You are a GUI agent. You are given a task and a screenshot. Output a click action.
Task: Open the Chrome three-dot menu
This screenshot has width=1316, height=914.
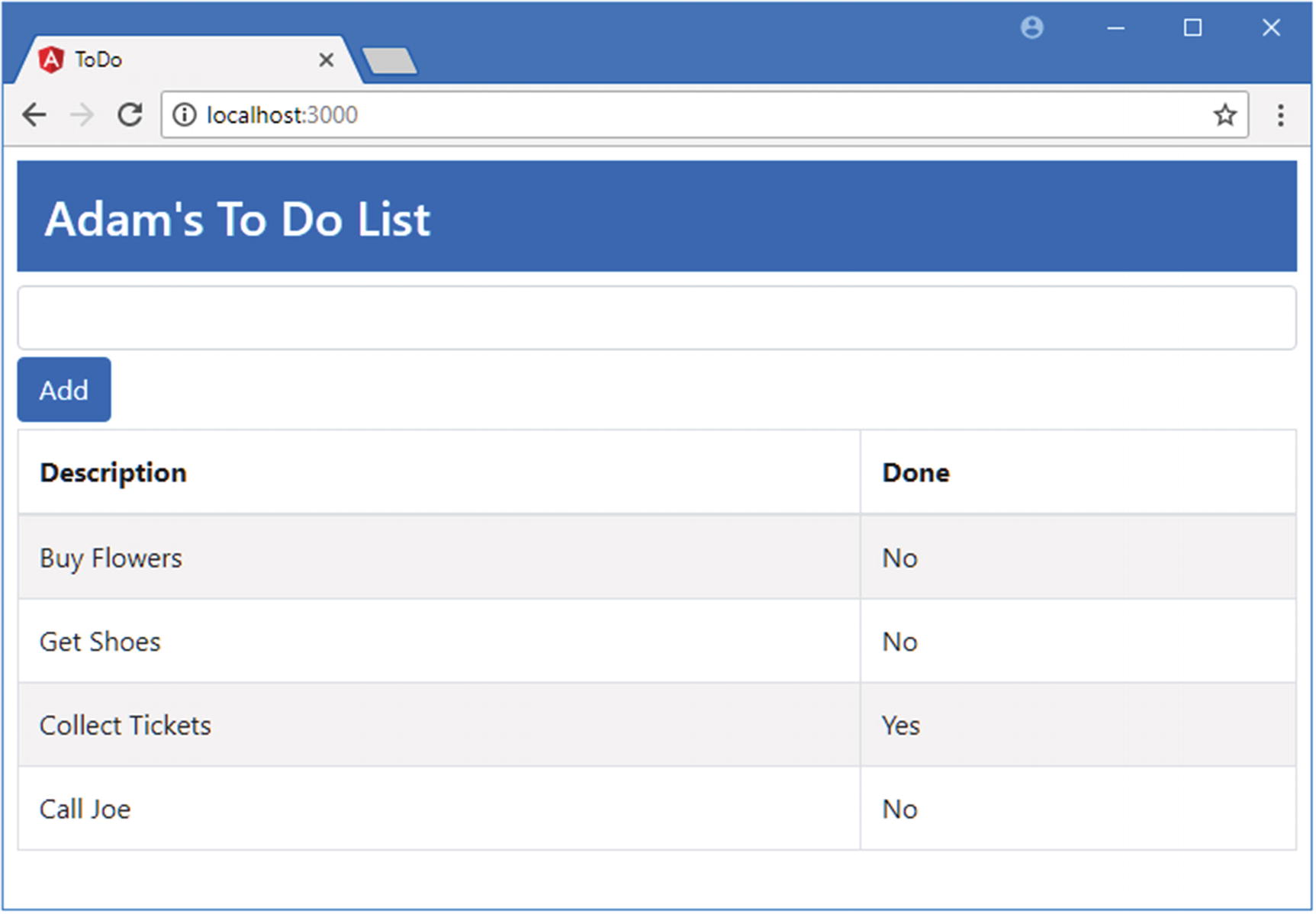click(x=1280, y=115)
